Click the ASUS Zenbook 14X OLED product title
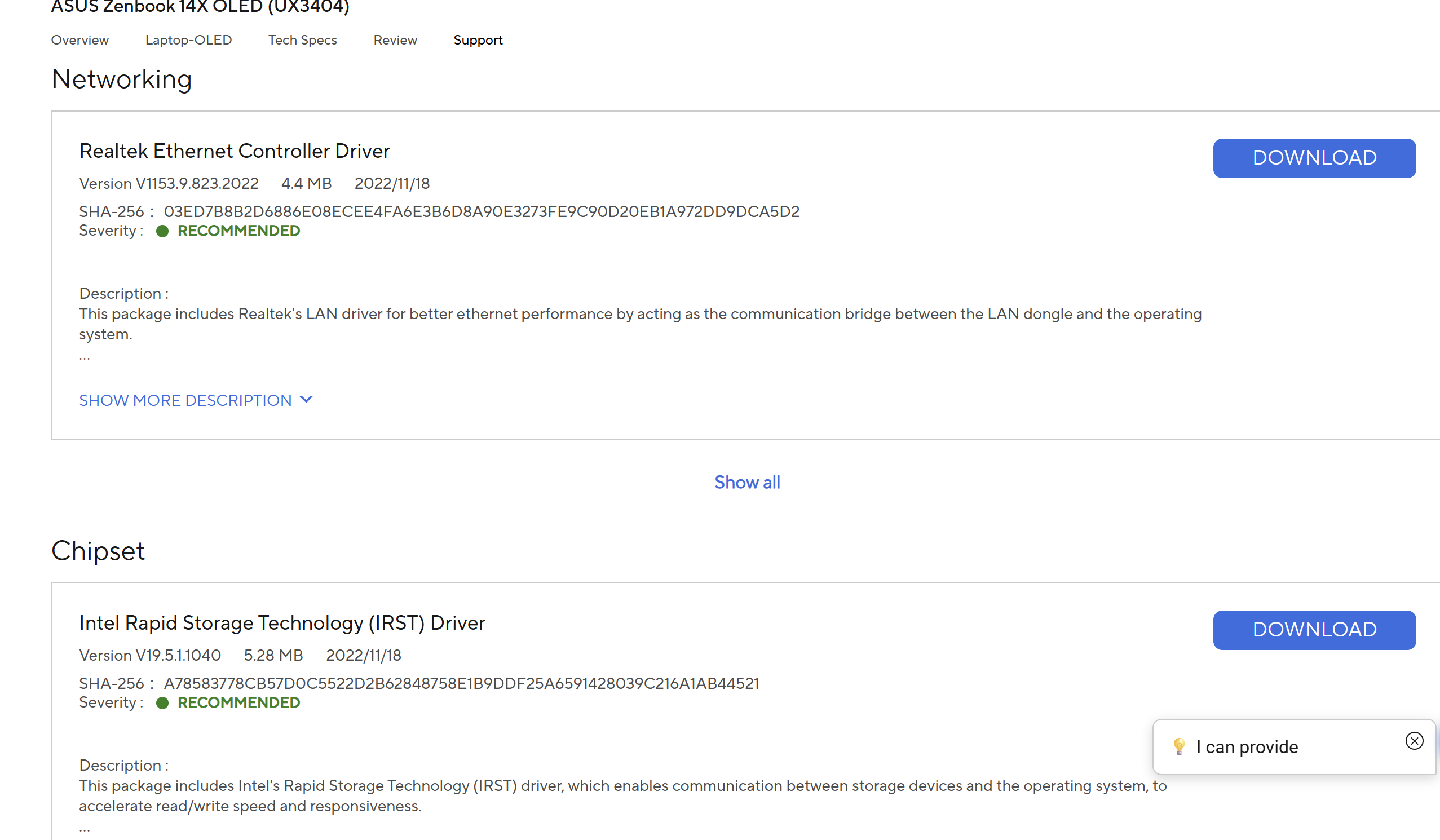This screenshot has width=1440, height=840. [x=200, y=7]
